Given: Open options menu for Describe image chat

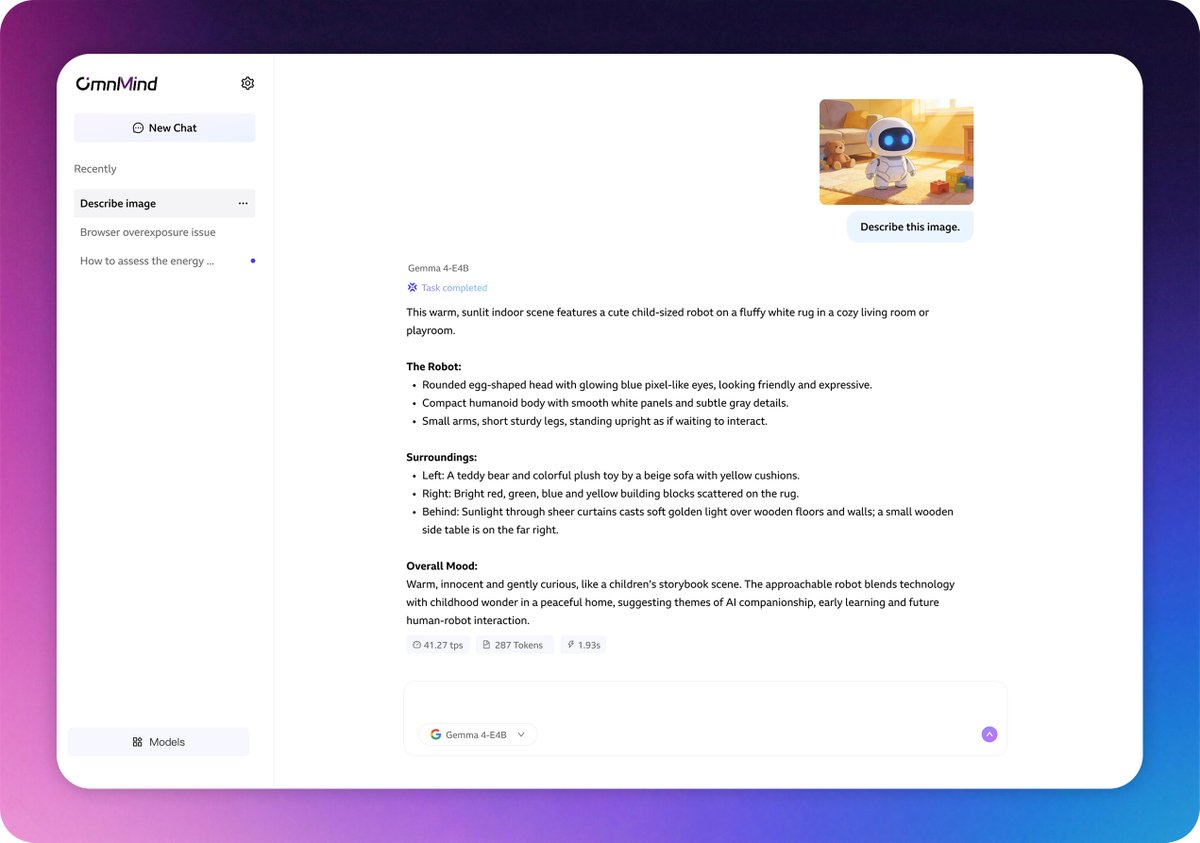Looking at the screenshot, I should coord(243,203).
